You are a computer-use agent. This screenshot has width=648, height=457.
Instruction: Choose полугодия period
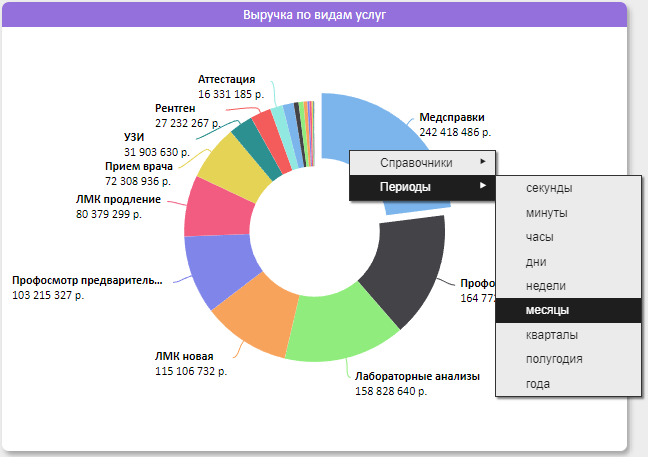point(568,359)
